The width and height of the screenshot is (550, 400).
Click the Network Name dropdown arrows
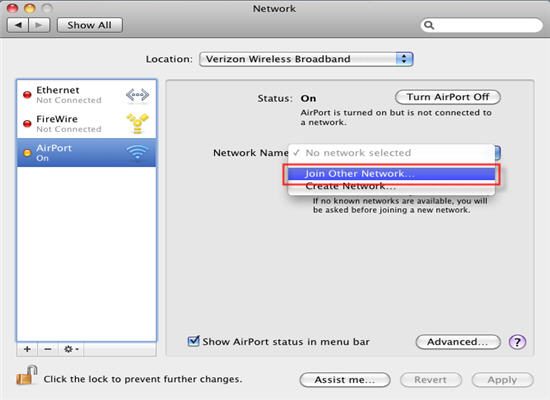click(x=498, y=153)
